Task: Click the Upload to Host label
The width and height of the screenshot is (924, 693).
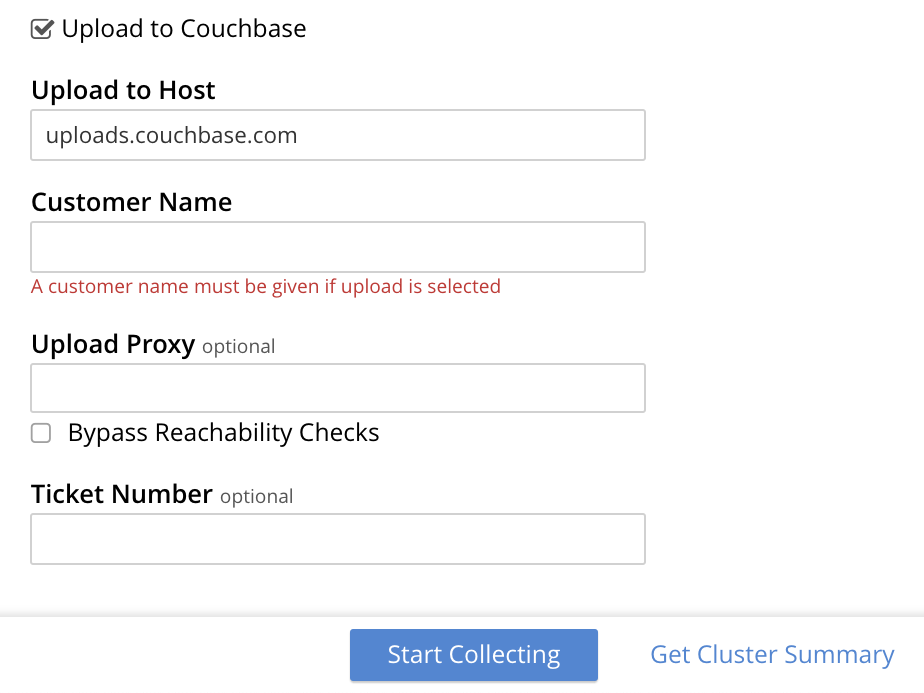Action: coord(123,90)
